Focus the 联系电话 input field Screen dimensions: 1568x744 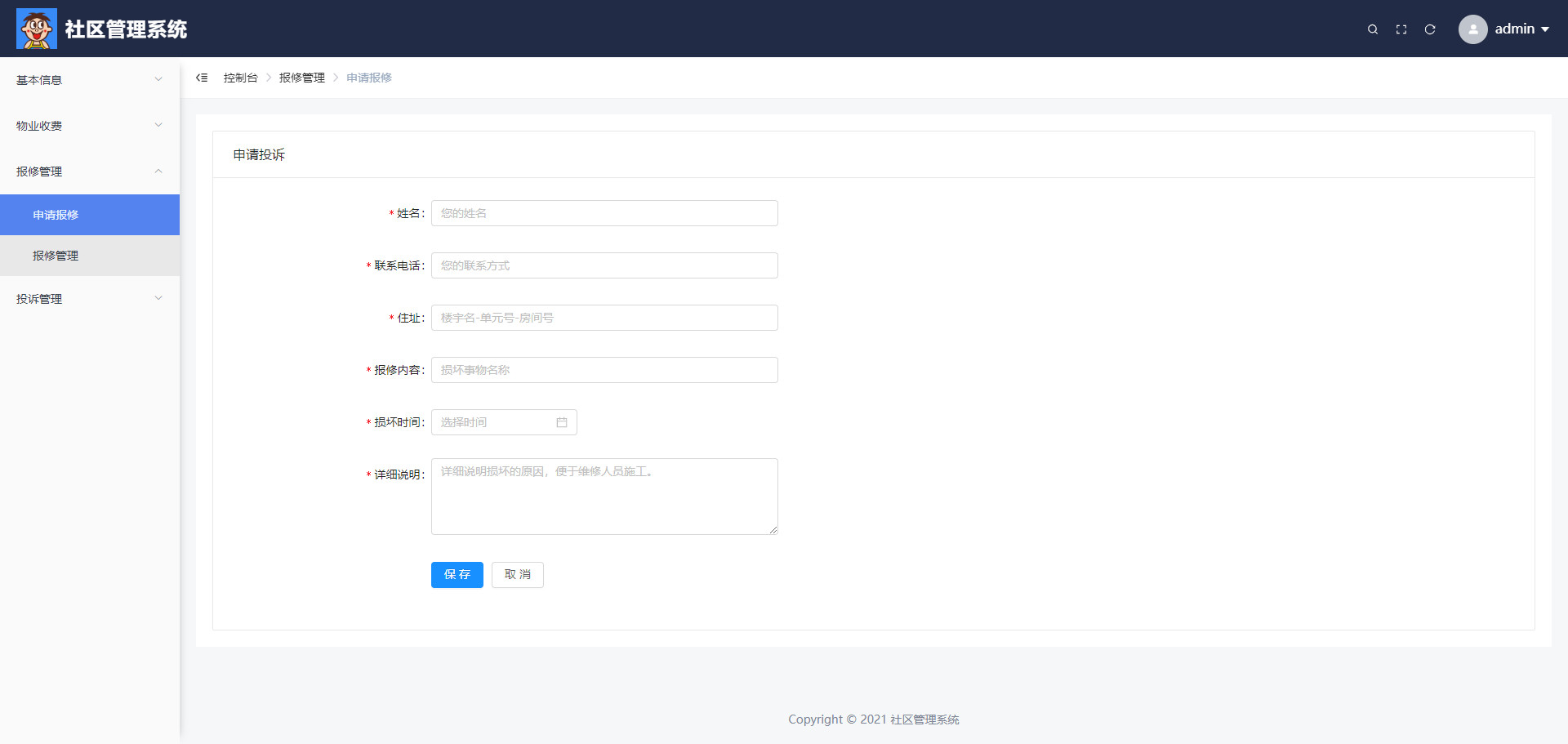[x=604, y=265]
